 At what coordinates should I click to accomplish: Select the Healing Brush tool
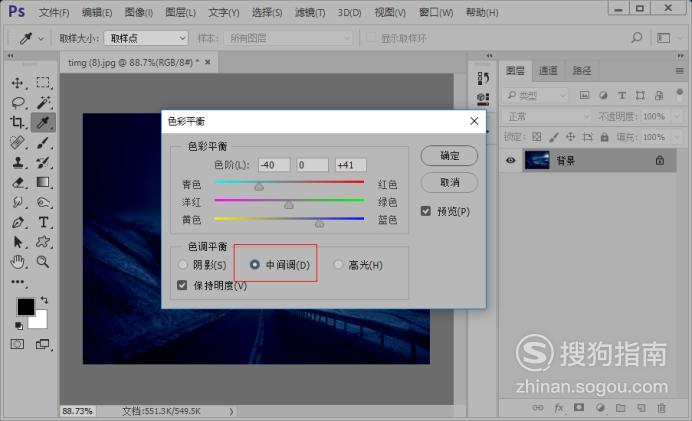pyautogui.click(x=18, y=143)
